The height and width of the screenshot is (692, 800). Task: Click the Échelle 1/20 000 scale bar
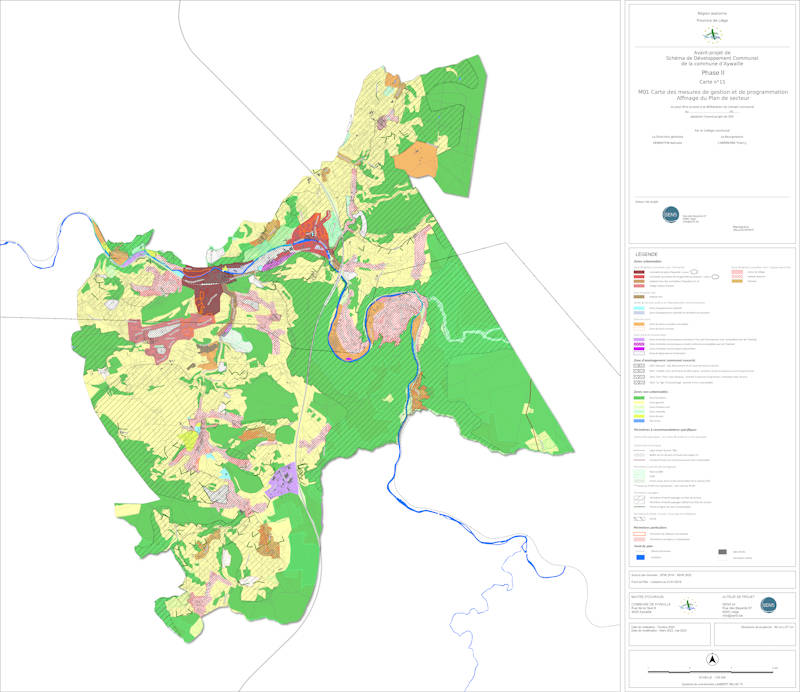pos(710,671)
